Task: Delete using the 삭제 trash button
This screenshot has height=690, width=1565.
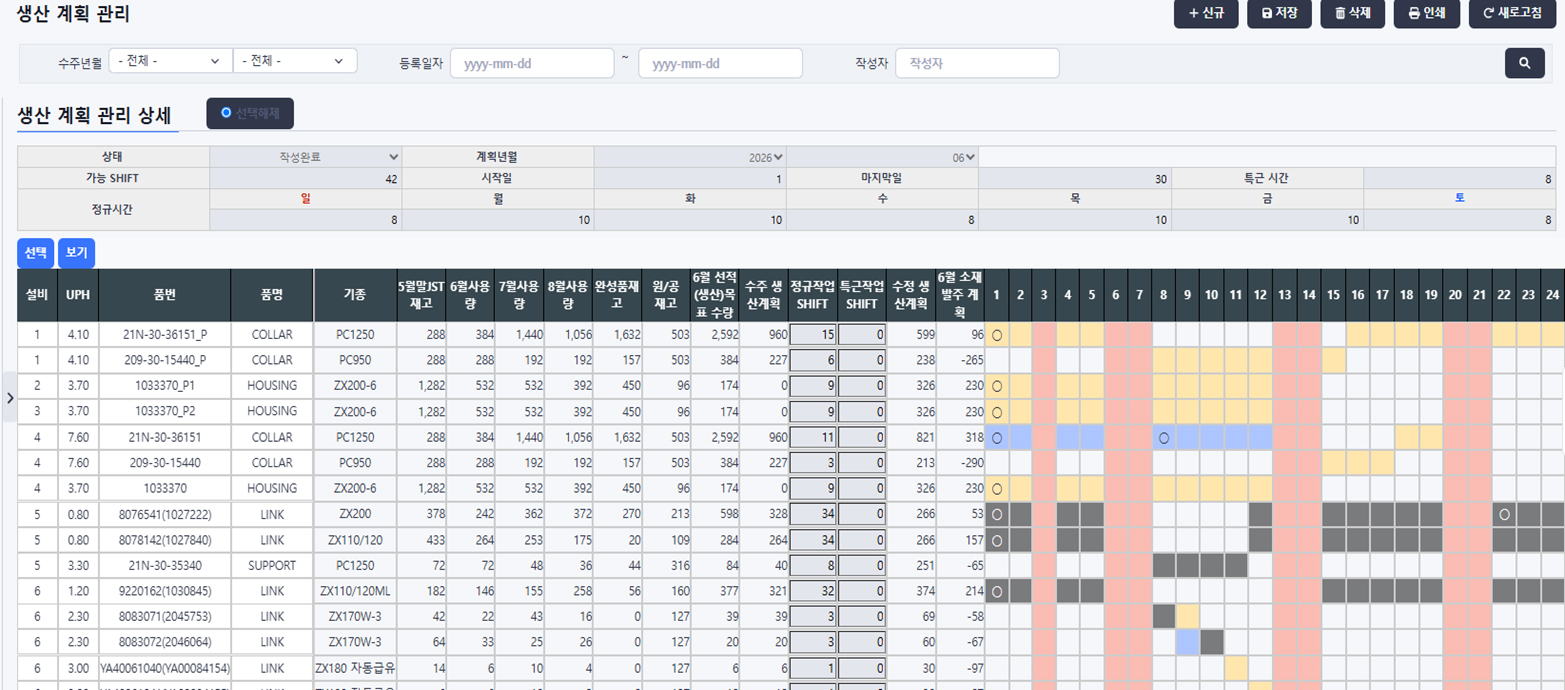Action: pos(1352,13)
